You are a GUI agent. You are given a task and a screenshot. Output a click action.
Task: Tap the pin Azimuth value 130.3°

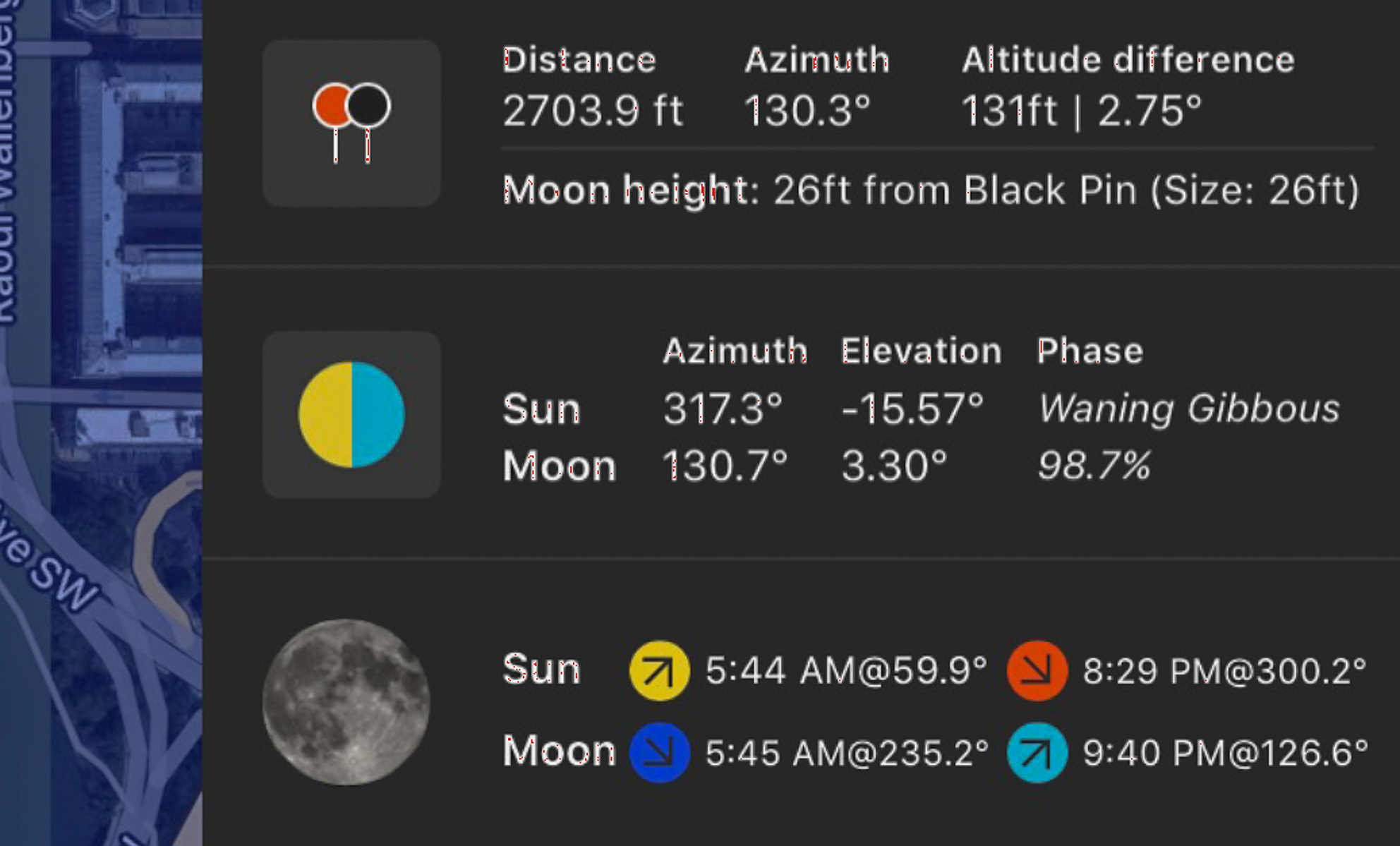(x=807, y=111)
